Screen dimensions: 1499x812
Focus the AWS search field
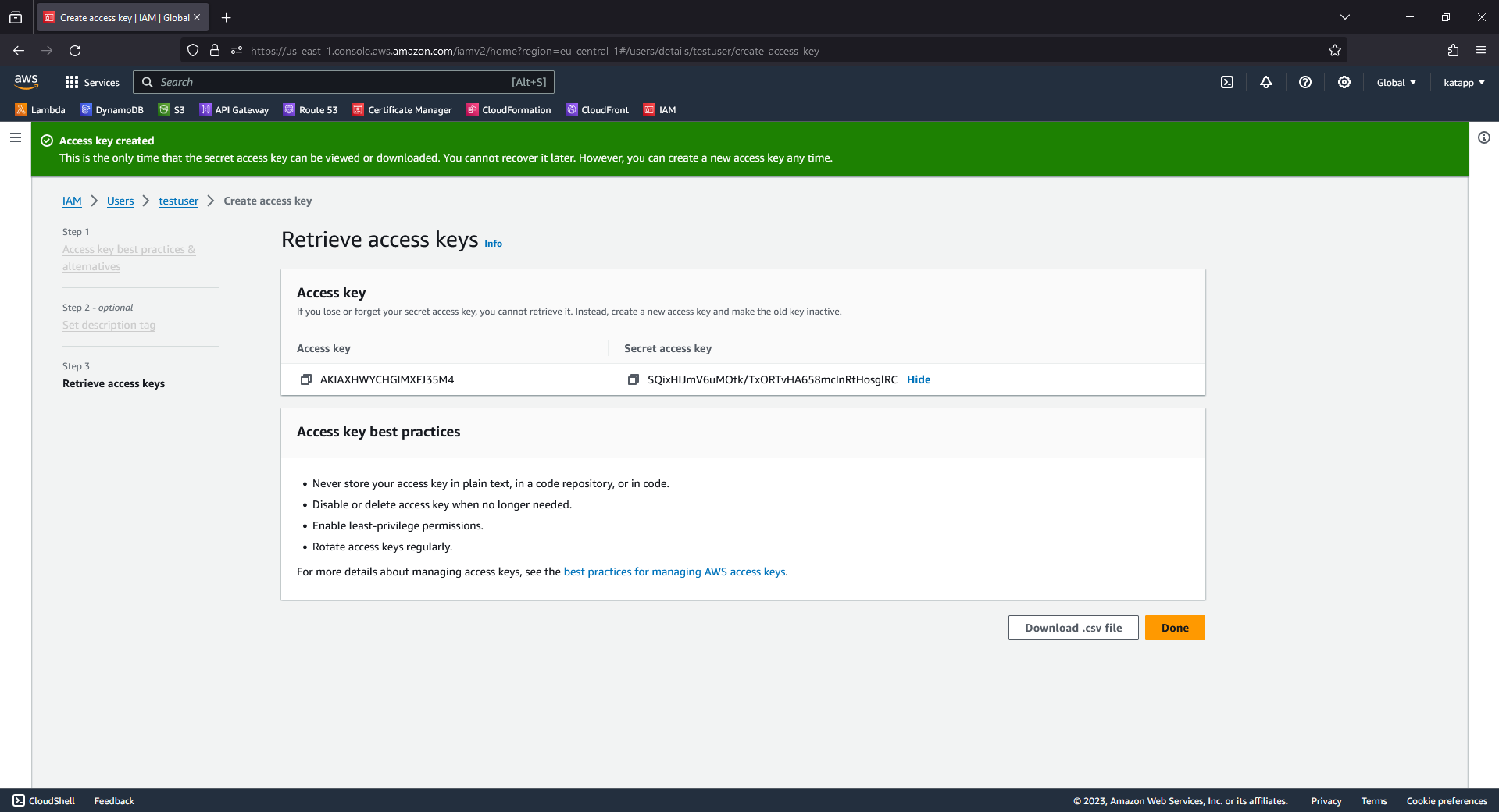344,82
